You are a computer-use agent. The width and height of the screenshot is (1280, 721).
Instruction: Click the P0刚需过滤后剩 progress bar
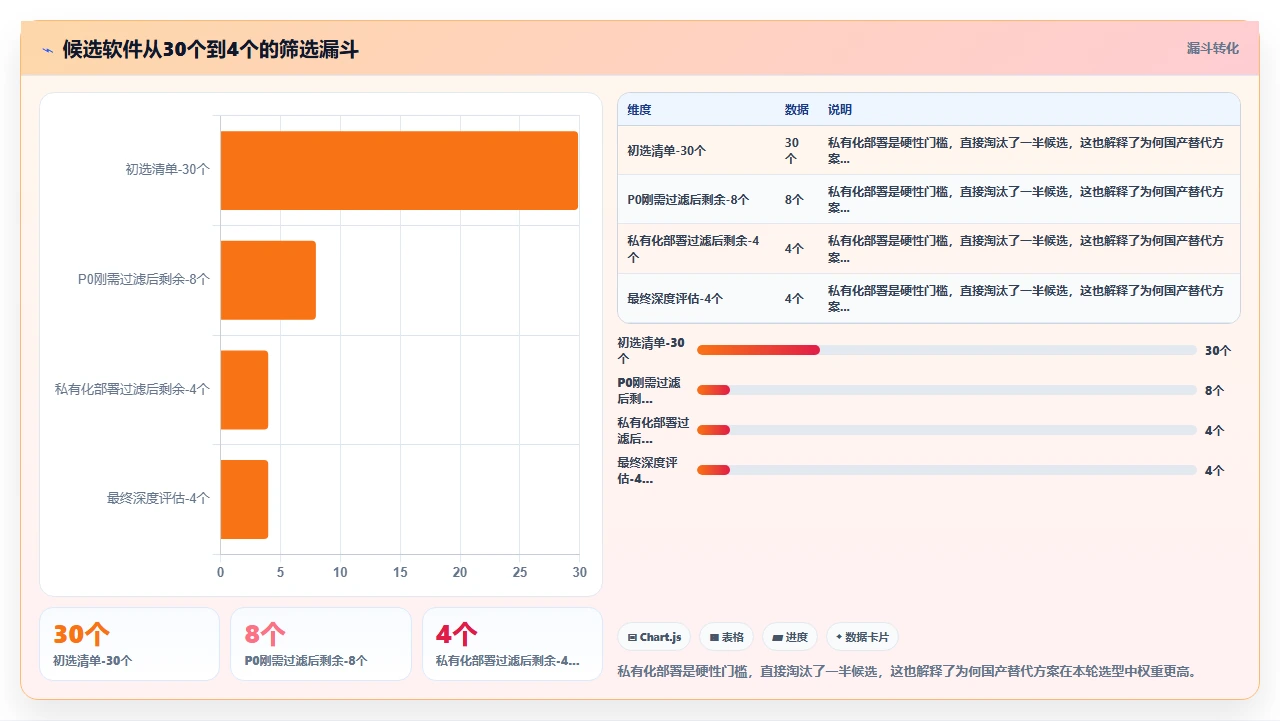946,390
